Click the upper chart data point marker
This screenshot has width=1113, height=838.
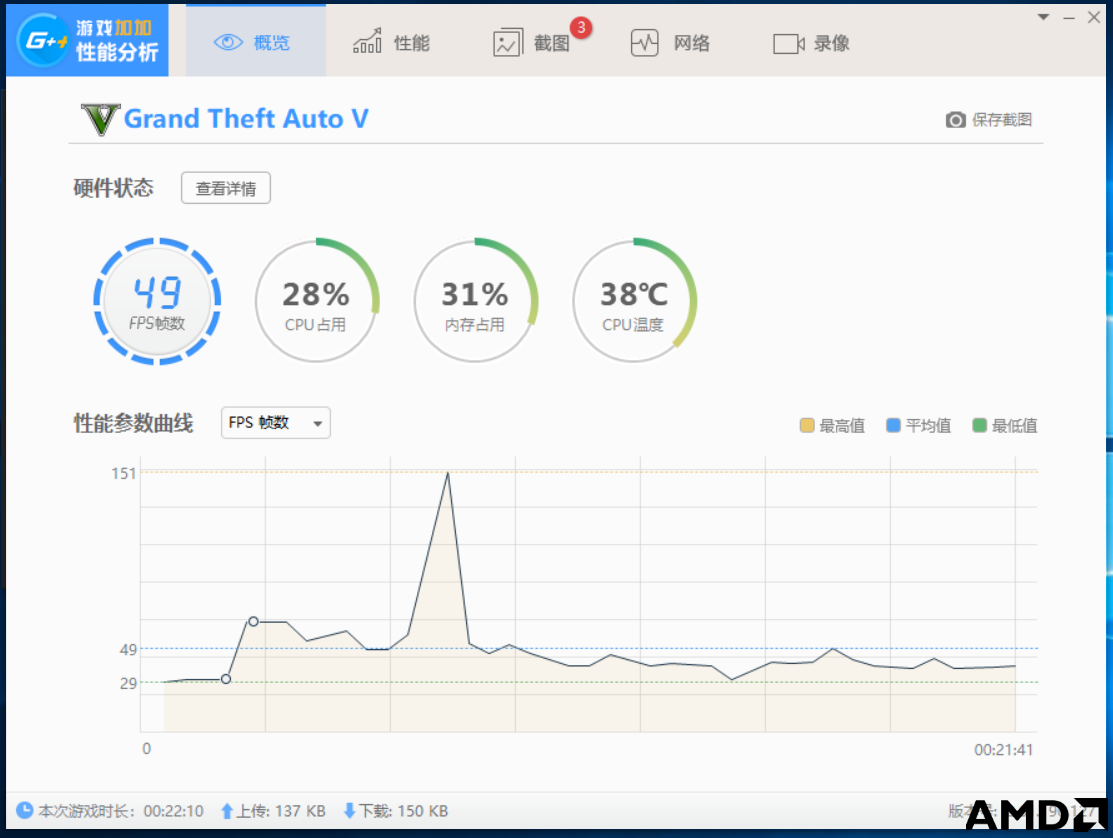click(x=253, y=622)
